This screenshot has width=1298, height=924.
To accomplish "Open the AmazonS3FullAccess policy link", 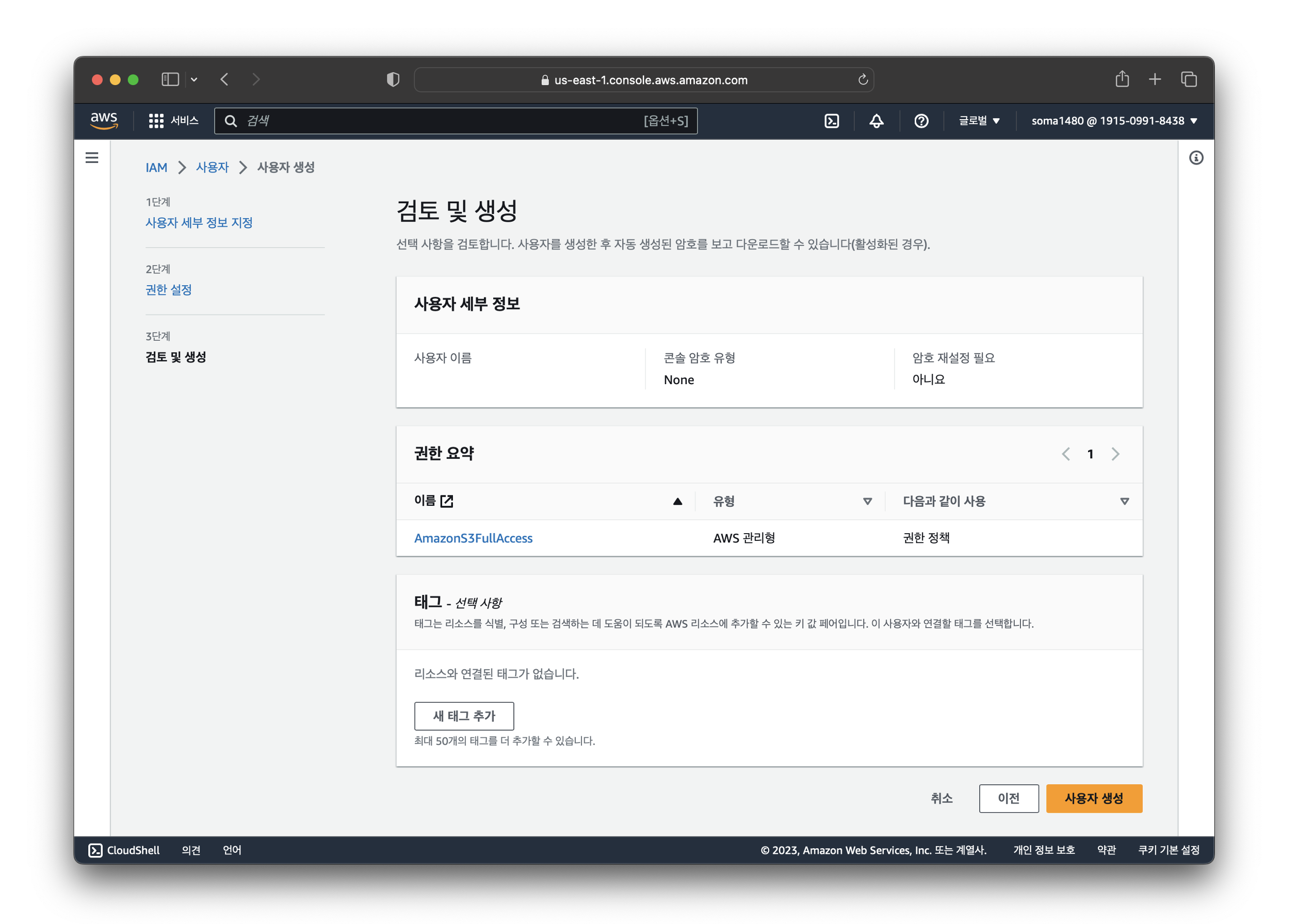I will (473, 538).
